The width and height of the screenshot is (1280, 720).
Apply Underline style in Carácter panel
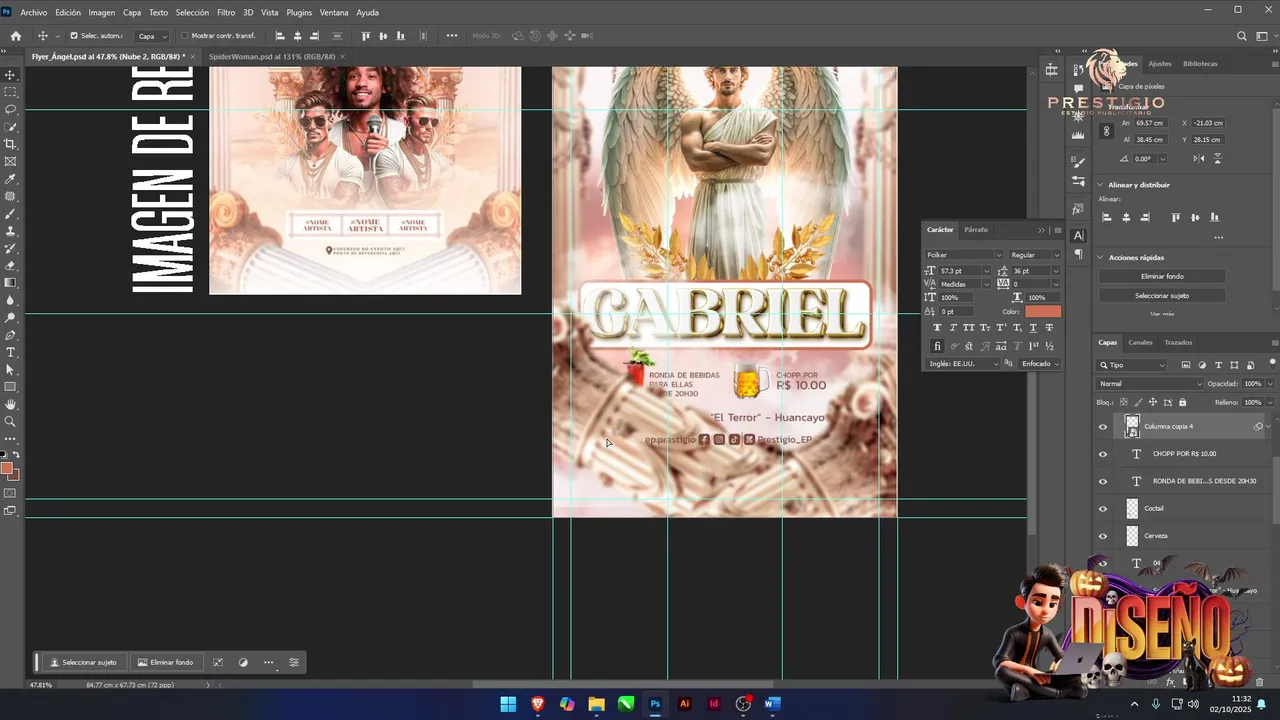tap(1033, 328)
